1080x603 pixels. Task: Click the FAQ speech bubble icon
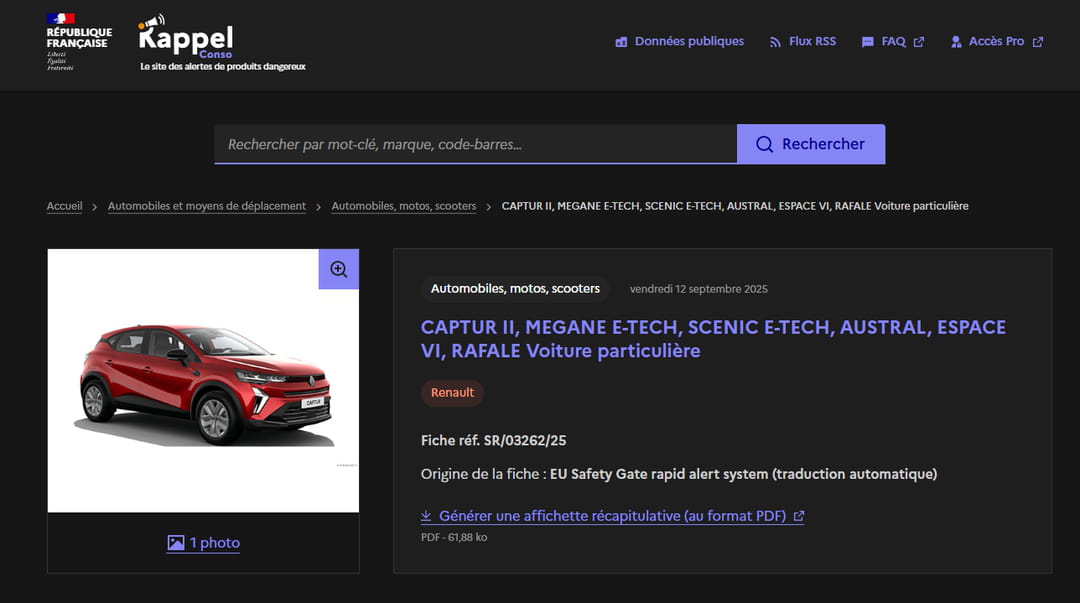pos(867,42)
